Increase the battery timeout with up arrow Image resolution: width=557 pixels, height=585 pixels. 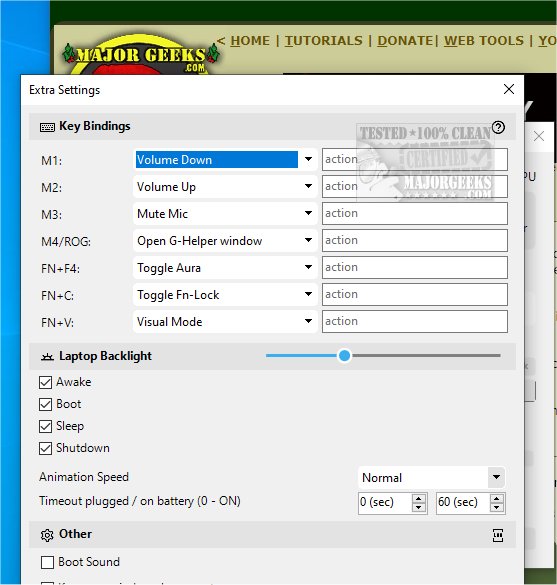tap(497, 498)
